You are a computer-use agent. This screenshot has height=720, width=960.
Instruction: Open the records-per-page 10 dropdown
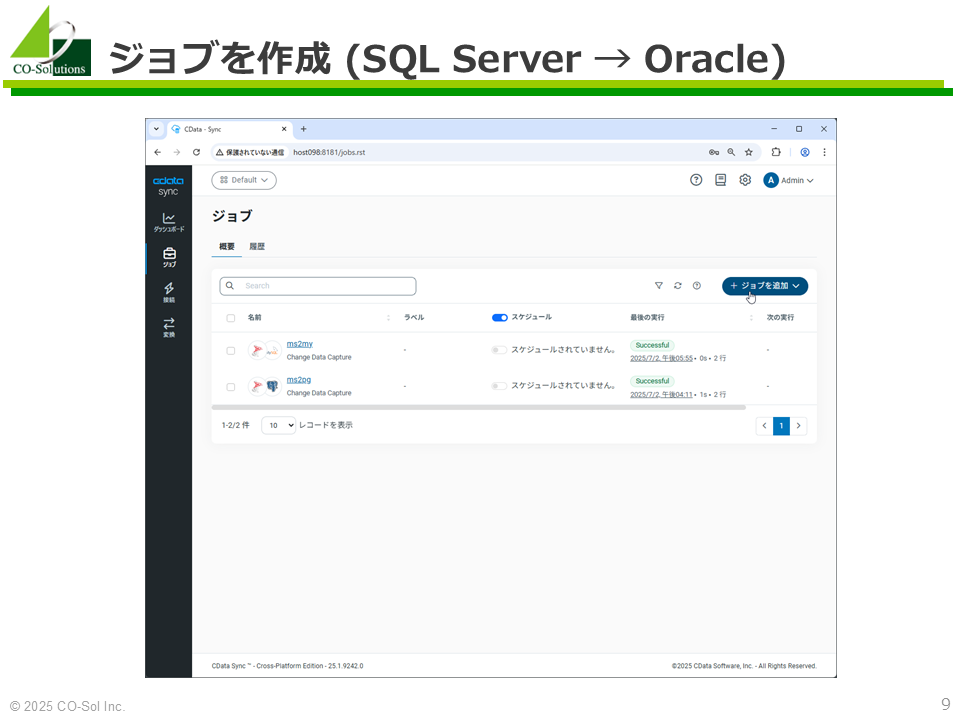[279, 426]
